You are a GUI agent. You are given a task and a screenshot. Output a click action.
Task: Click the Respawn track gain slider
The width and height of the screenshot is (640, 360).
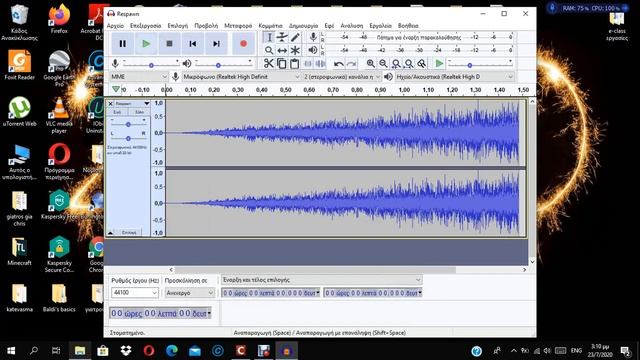click(x=128, y=124)
